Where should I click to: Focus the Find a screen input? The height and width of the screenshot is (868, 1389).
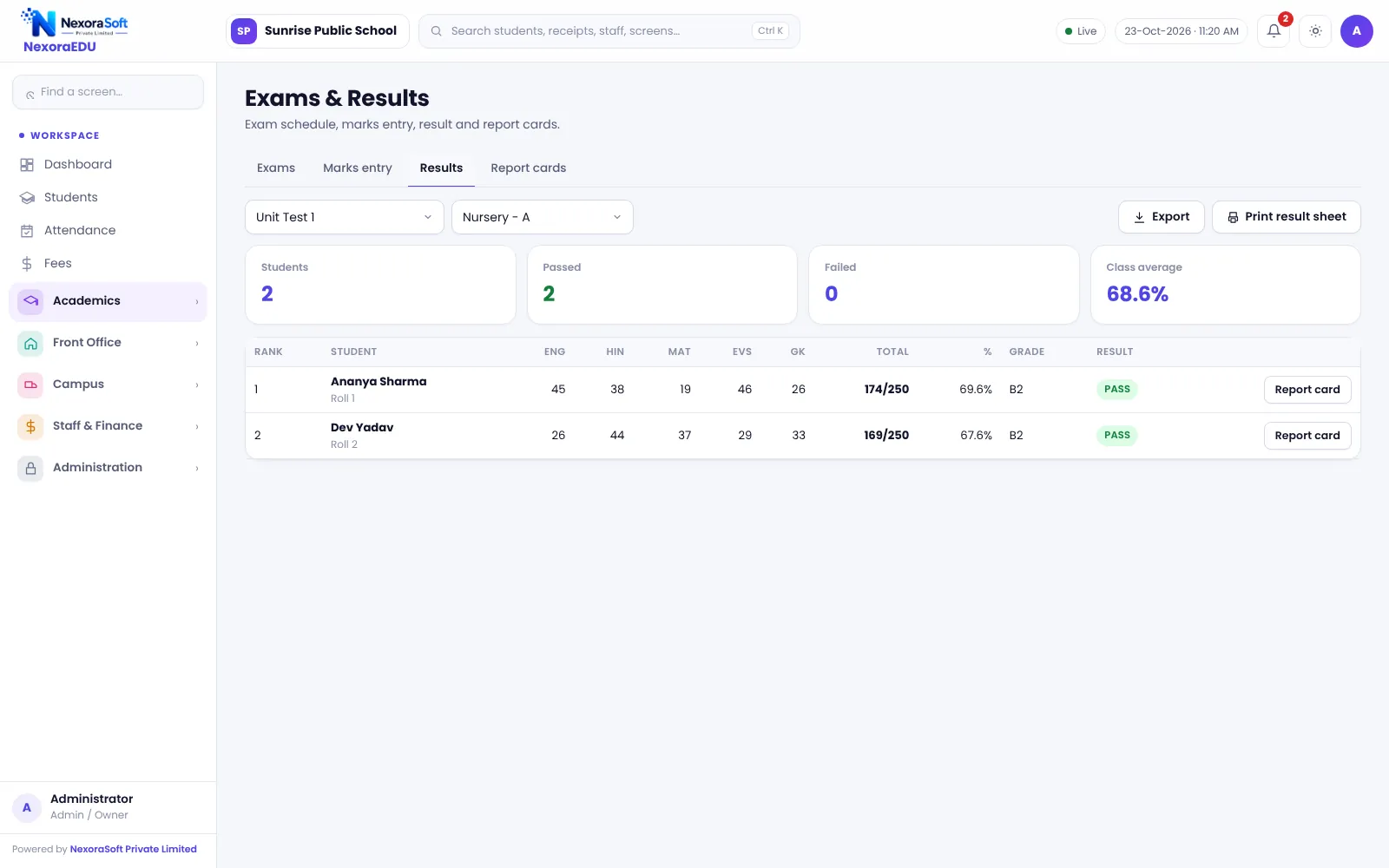(109, 92)
